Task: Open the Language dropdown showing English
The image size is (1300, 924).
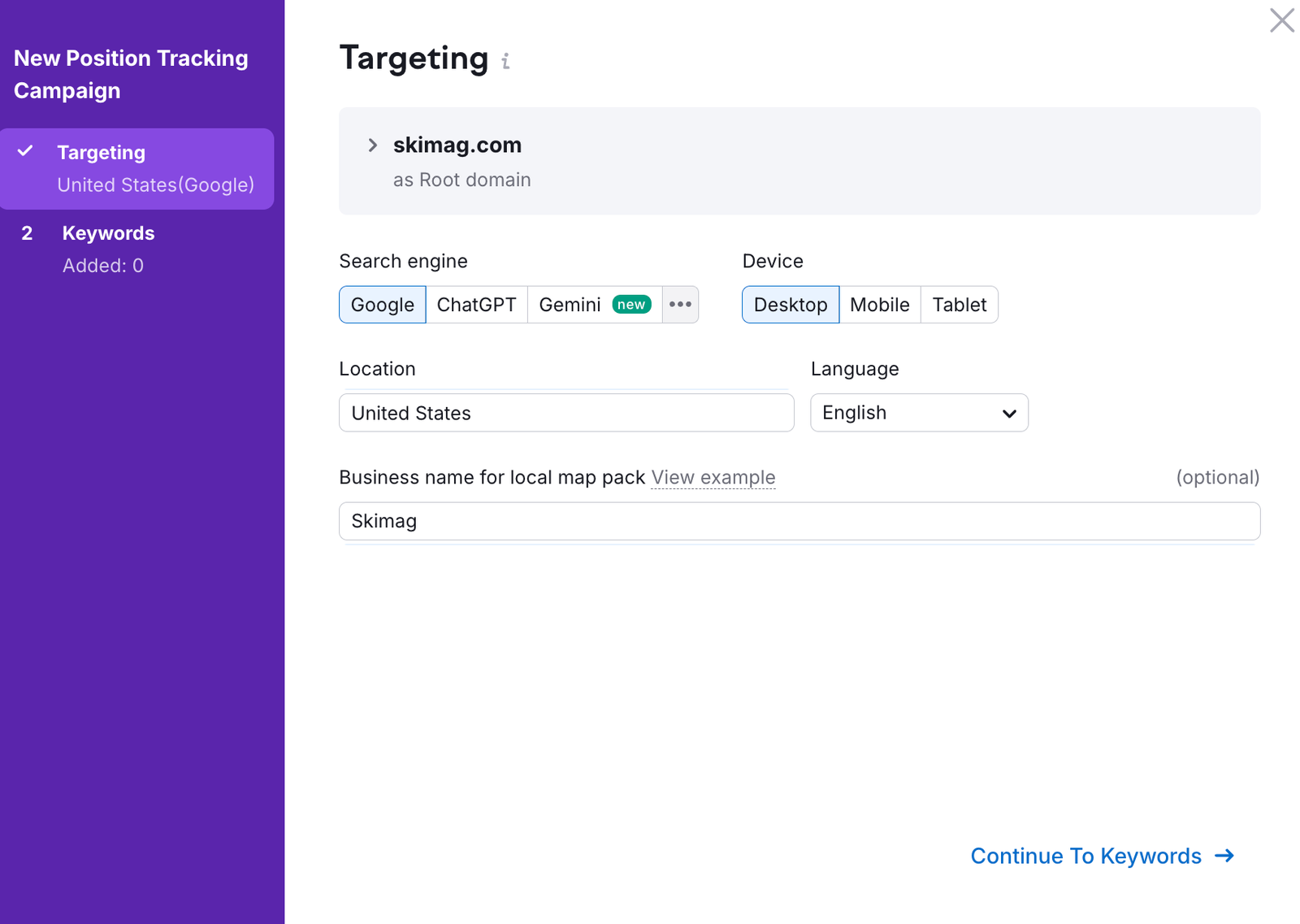Action: (x=919, y=413)
